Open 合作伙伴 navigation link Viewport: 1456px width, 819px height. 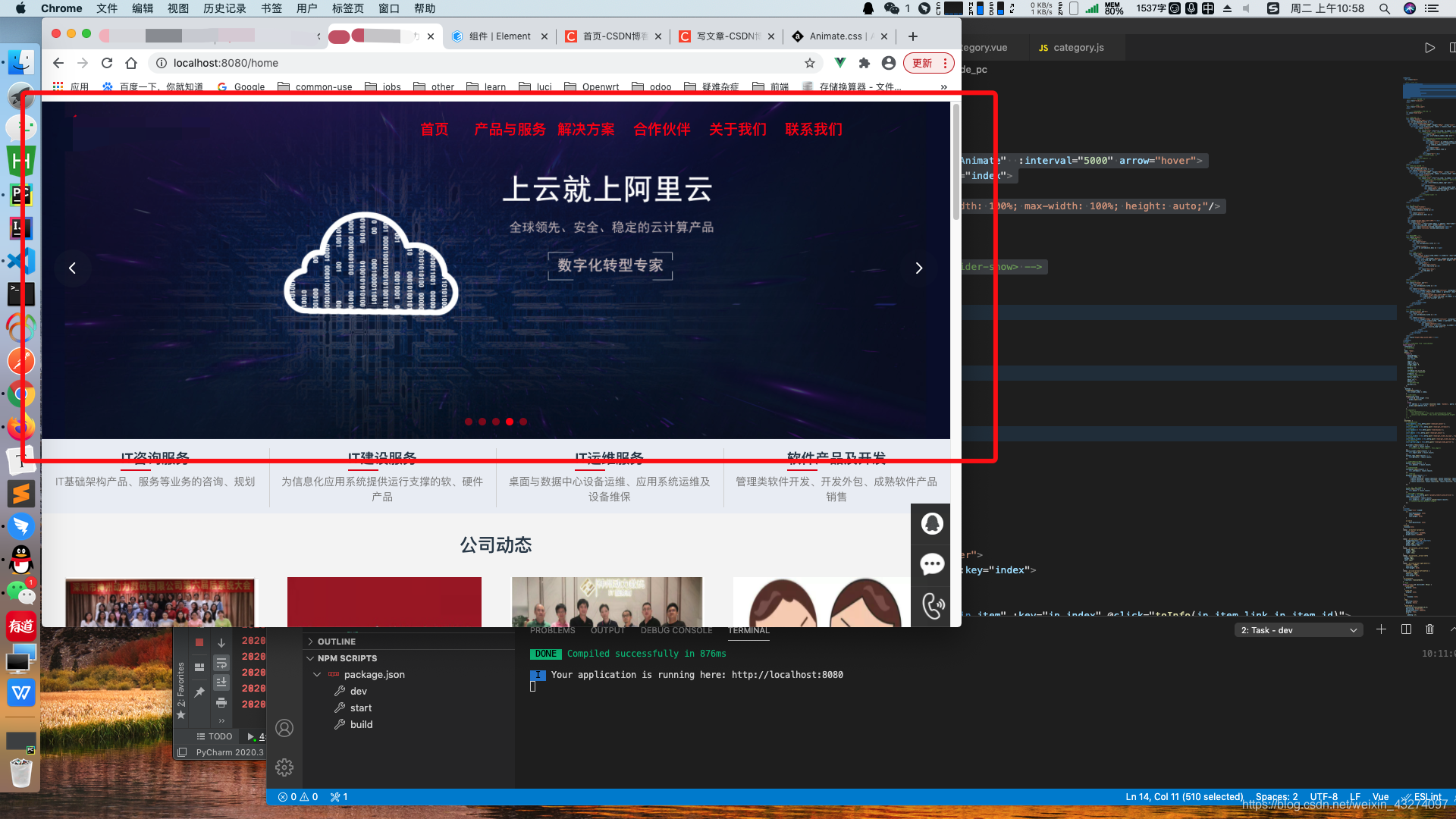662,129
